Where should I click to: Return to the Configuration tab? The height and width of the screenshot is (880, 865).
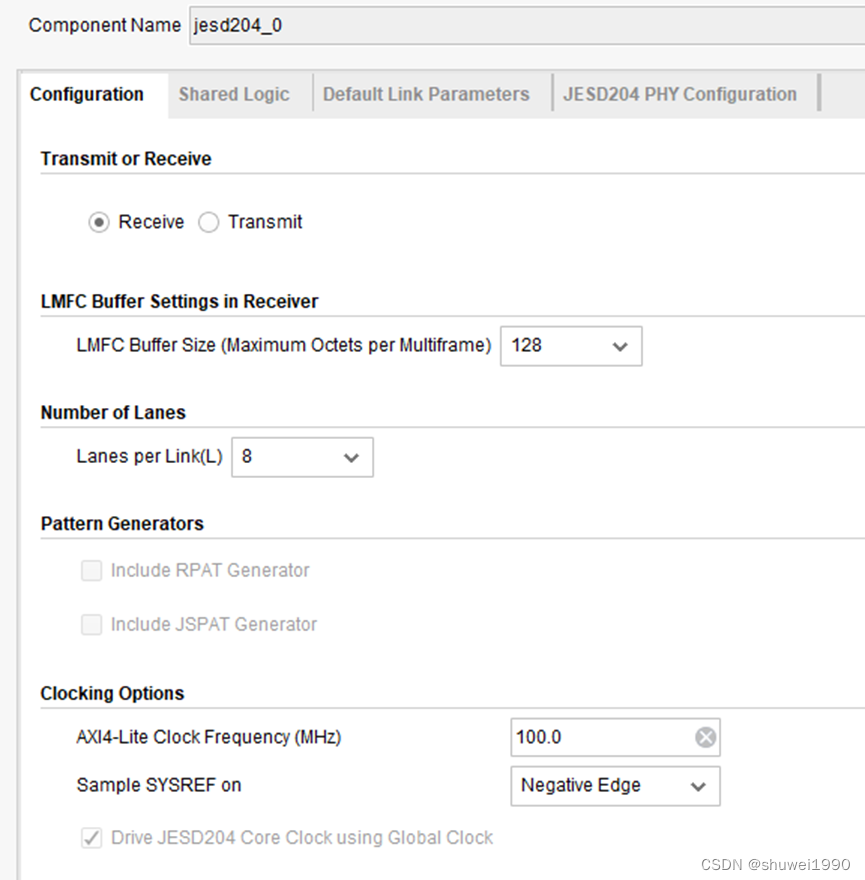pyautogui.click(x=88, y=93)
